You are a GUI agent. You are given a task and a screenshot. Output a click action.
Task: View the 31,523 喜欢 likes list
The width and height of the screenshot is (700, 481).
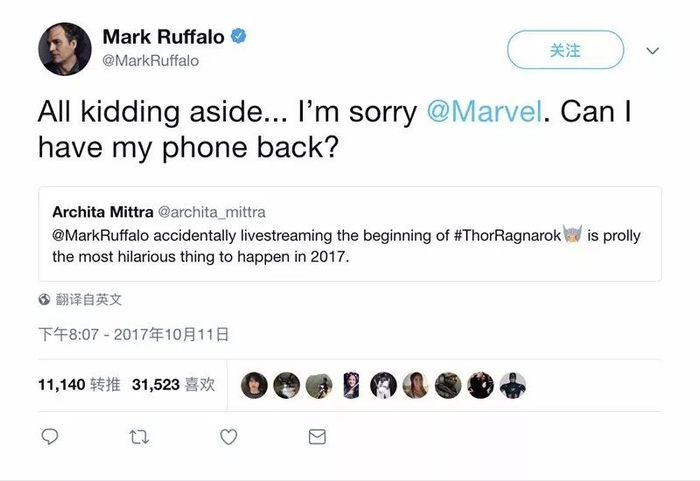pyautogui.click(x=173, y=385)
